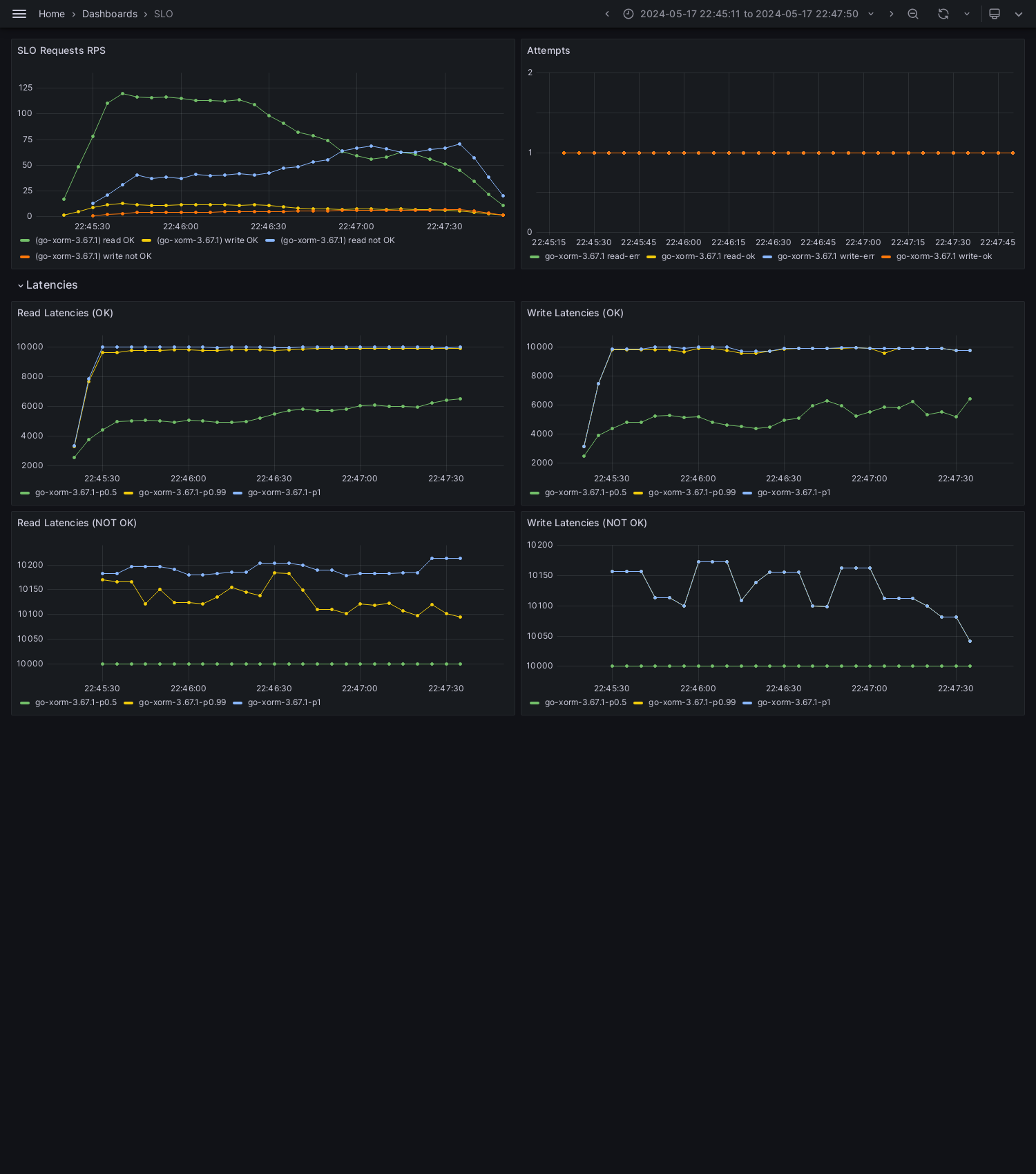Click green read OK color swatch in RPS legend
1036x1174 pixels.
[25, 240]
